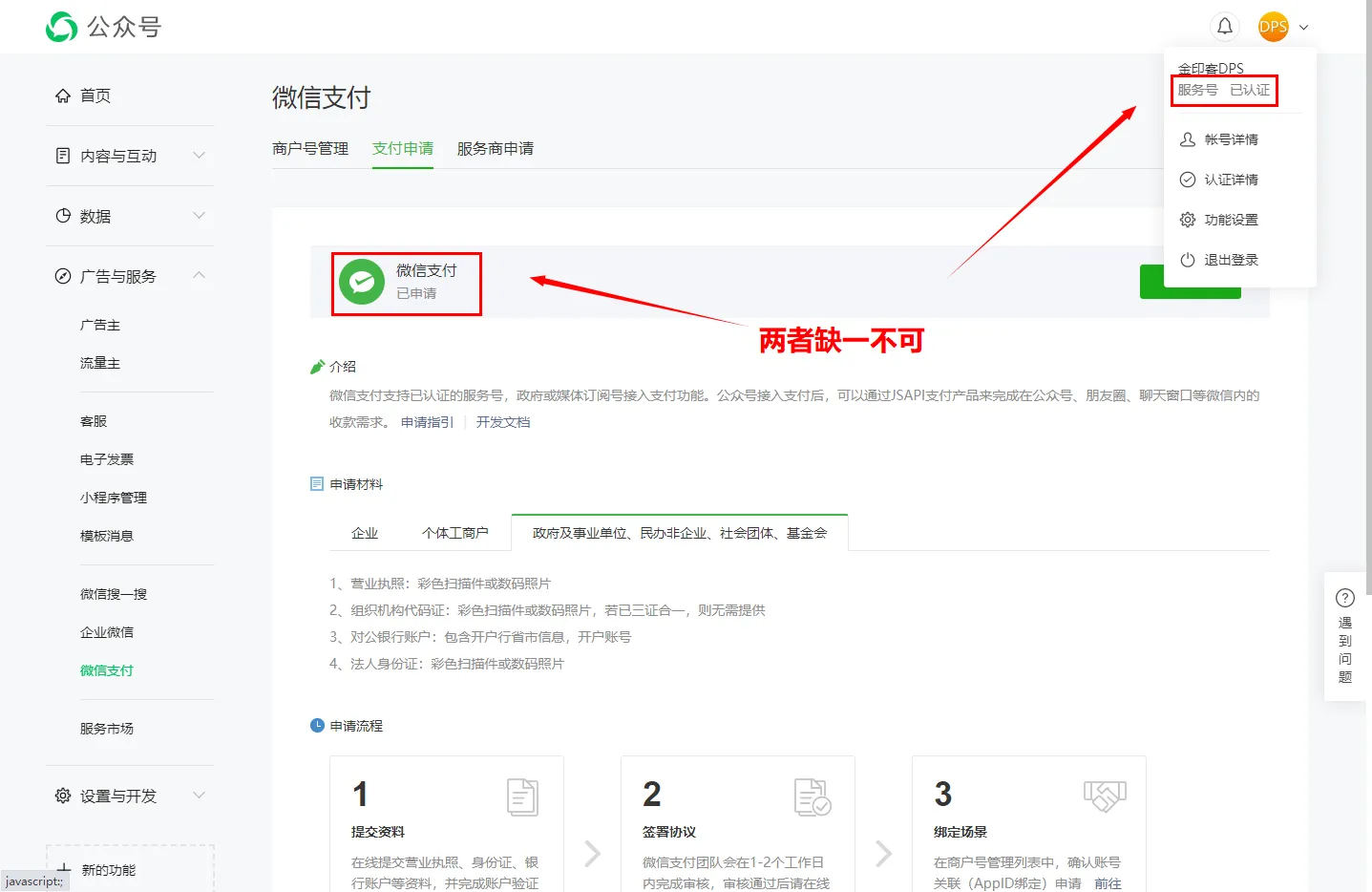Select 微信支付 in sidebar

(x=107, y=670)
